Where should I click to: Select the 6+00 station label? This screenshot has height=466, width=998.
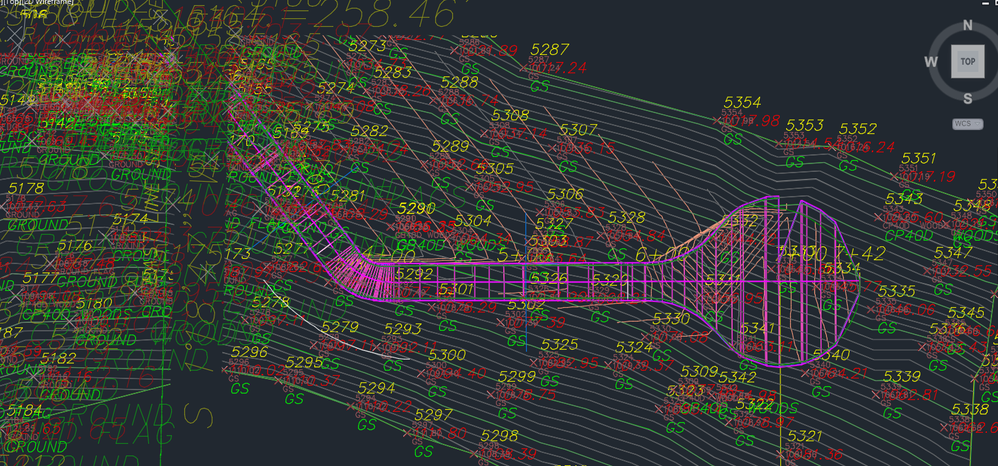(x=661, y=253)
